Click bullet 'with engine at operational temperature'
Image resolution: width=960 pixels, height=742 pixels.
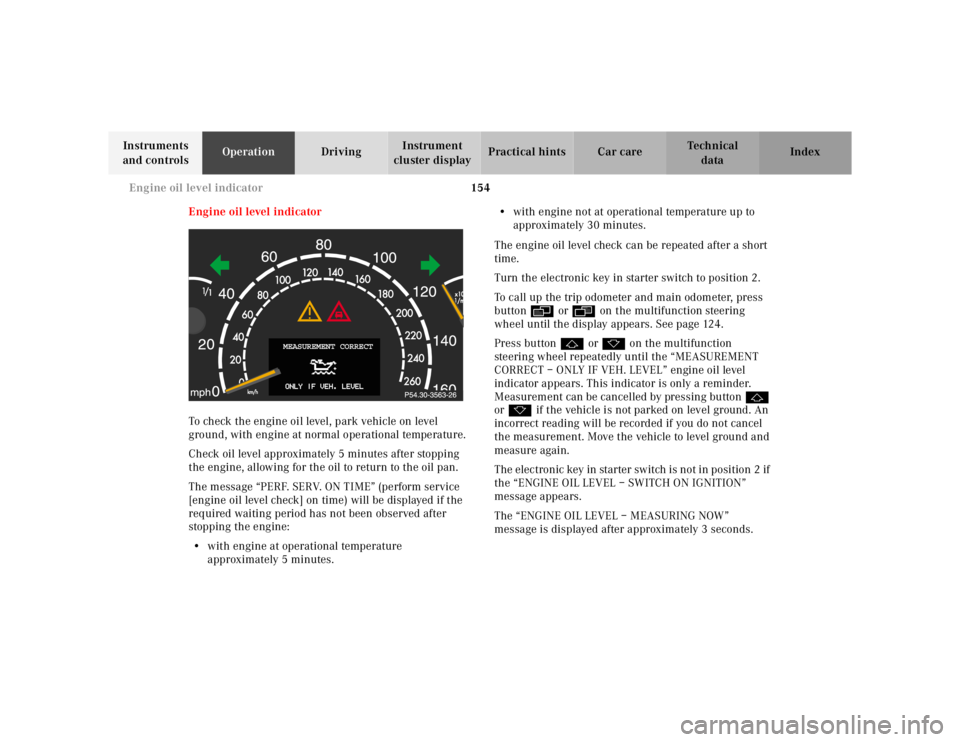[304, 553]
